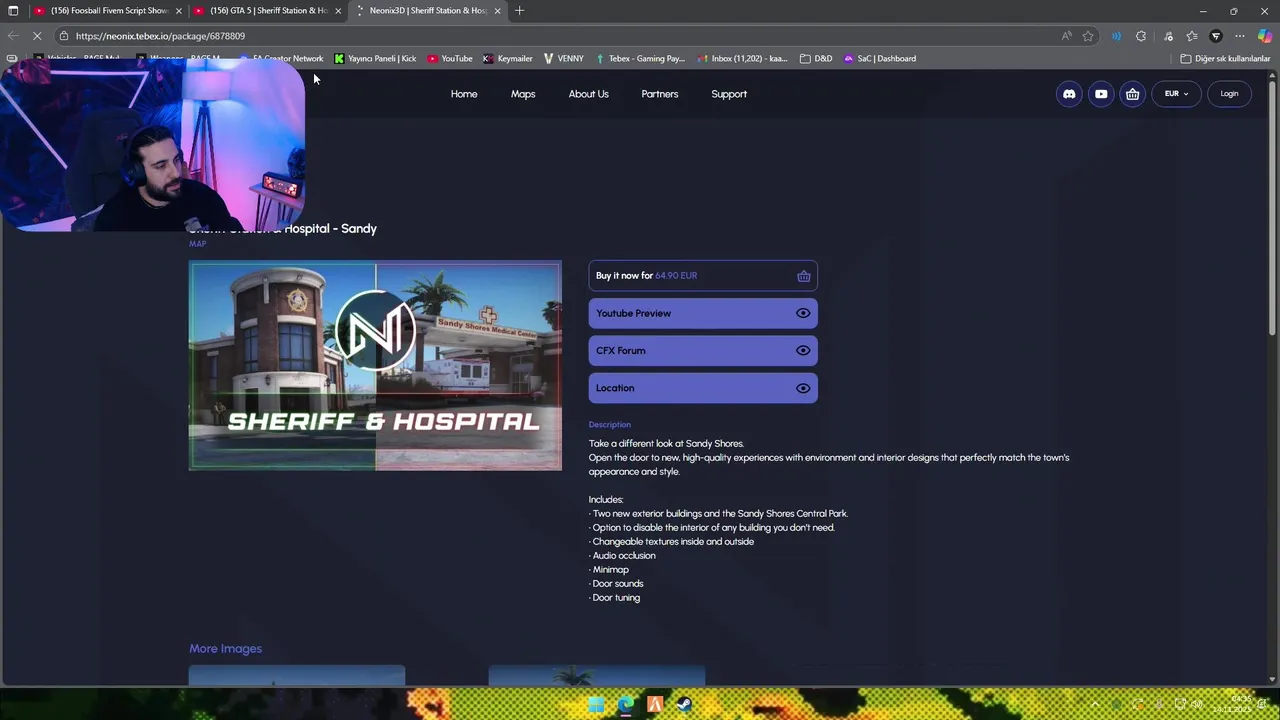The width and height of the screenshot is (1280, 720).
Task: Open the YouTube icon in the site header
Action: (x=1101, y=94)
